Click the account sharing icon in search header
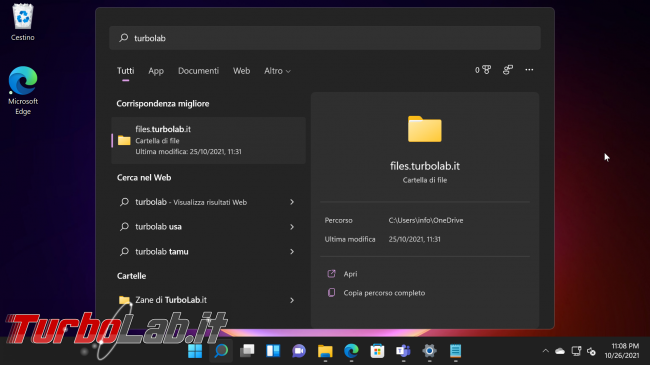Image resolution: width=650 pixels, height=365 pixels. tap(508, 70)
